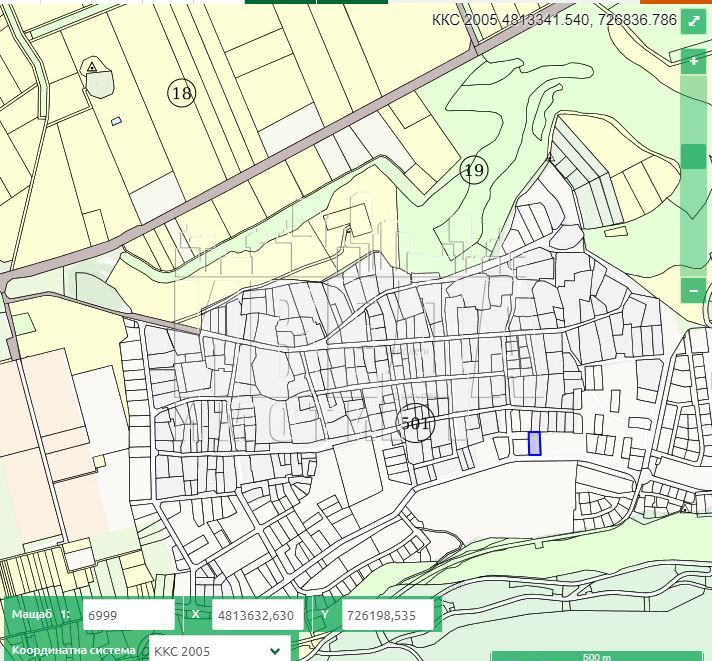Select the blue highlighted parcel
Image resolution: width=712 pixels, height=661 pixels.
pyautogui.click(x=534, y=443)
